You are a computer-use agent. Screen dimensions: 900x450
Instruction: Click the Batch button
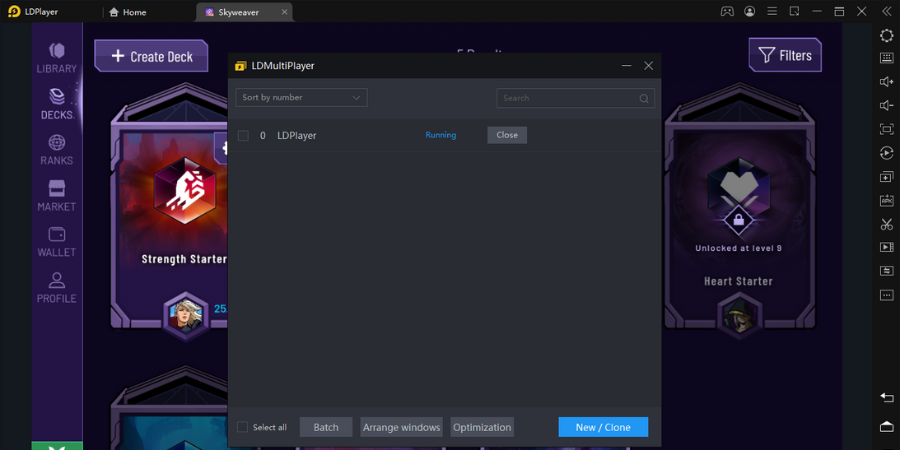[326, 427]
